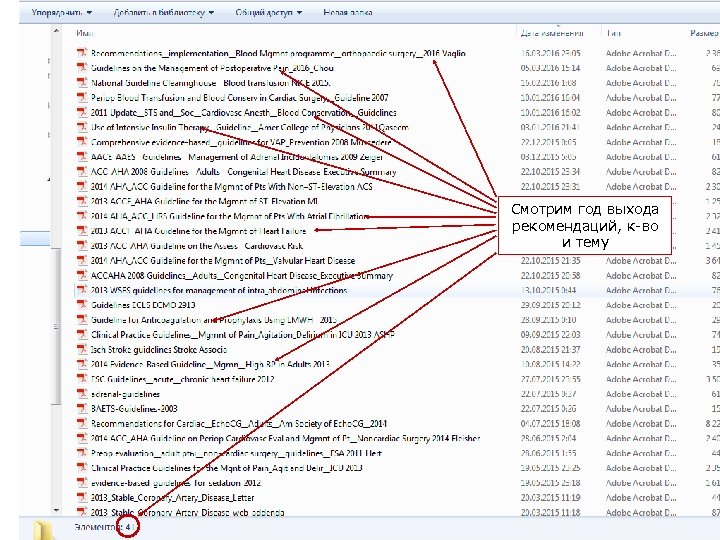Click date 20.03.2015 11:19 in date column
720x540 pixels.
tap(550, 497)
